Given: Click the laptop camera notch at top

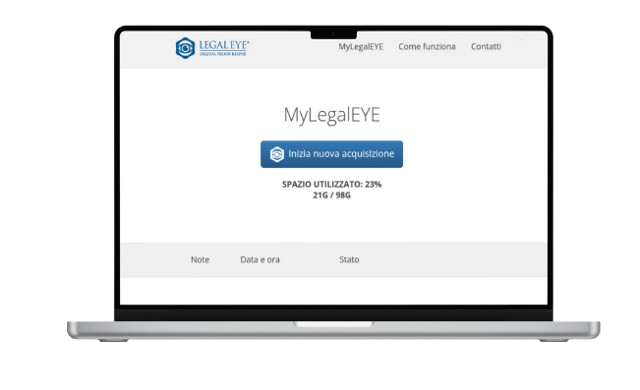Looking at the screenshot, I should click(x=333, y=34).
